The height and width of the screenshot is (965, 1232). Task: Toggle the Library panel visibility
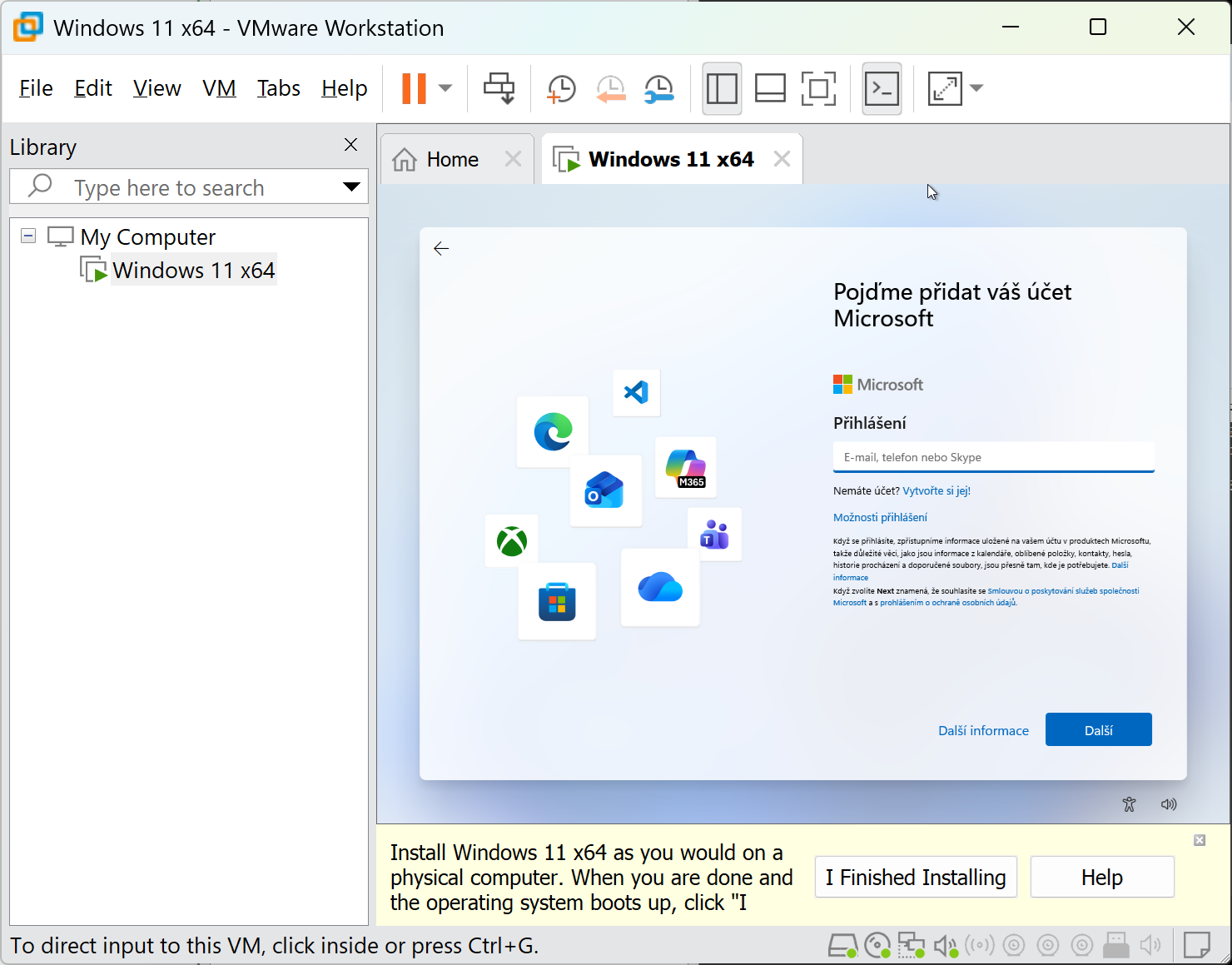click(x=722, y=87)
